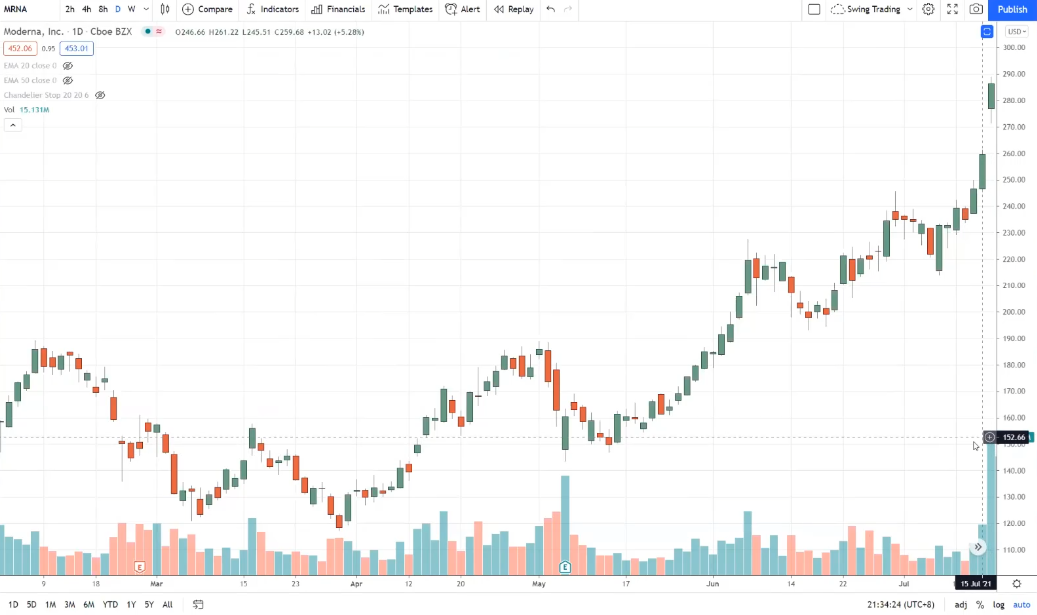The height and width of the screenshot is (615, 1037).
Task: Enter fullscreen mode
Action: point(952,9)
